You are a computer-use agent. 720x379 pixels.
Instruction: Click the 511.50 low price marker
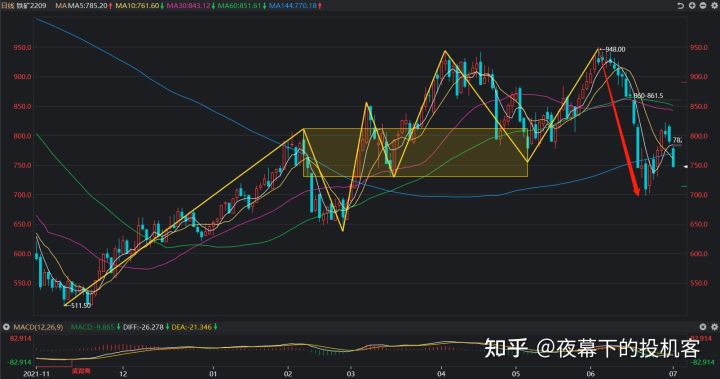(80, 305)
